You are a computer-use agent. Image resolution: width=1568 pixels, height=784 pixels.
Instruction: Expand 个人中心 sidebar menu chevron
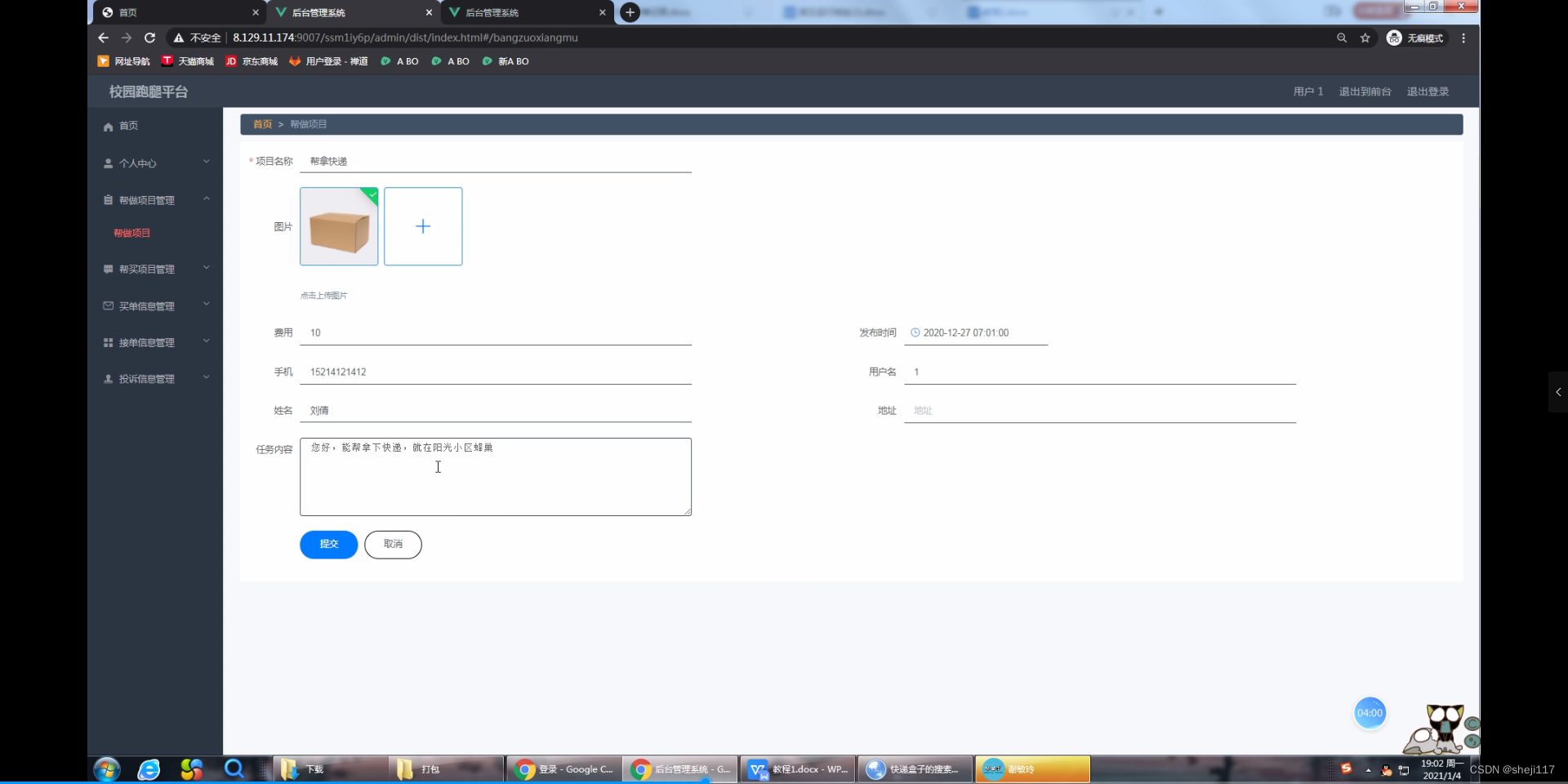207,162
